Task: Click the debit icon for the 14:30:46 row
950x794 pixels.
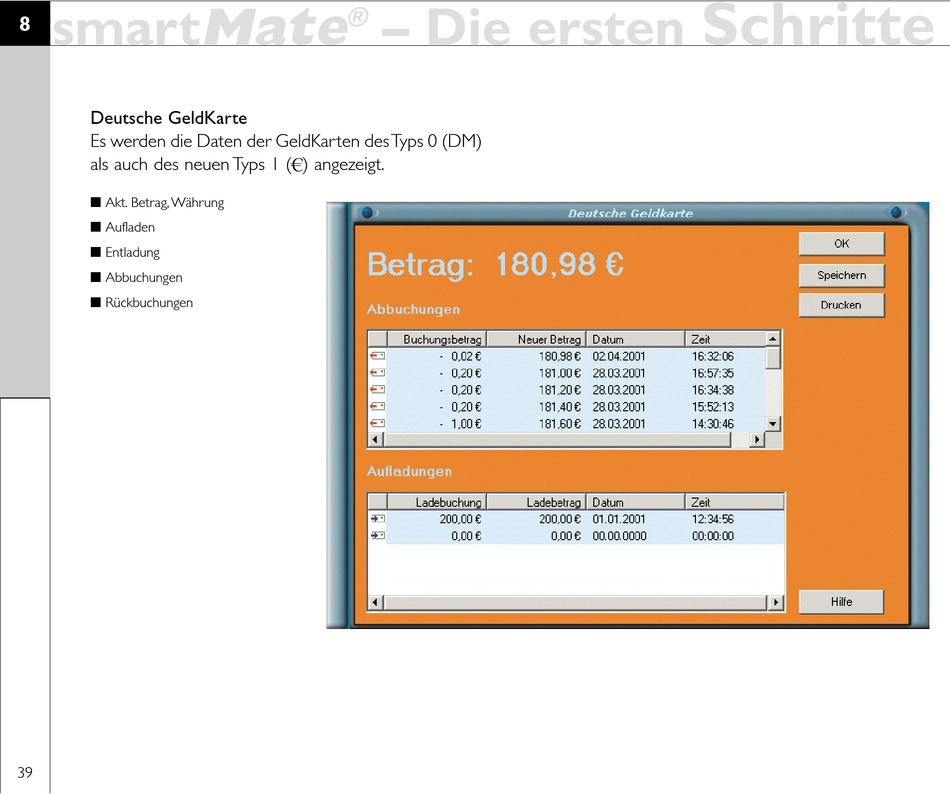Action: click(377, 424)
